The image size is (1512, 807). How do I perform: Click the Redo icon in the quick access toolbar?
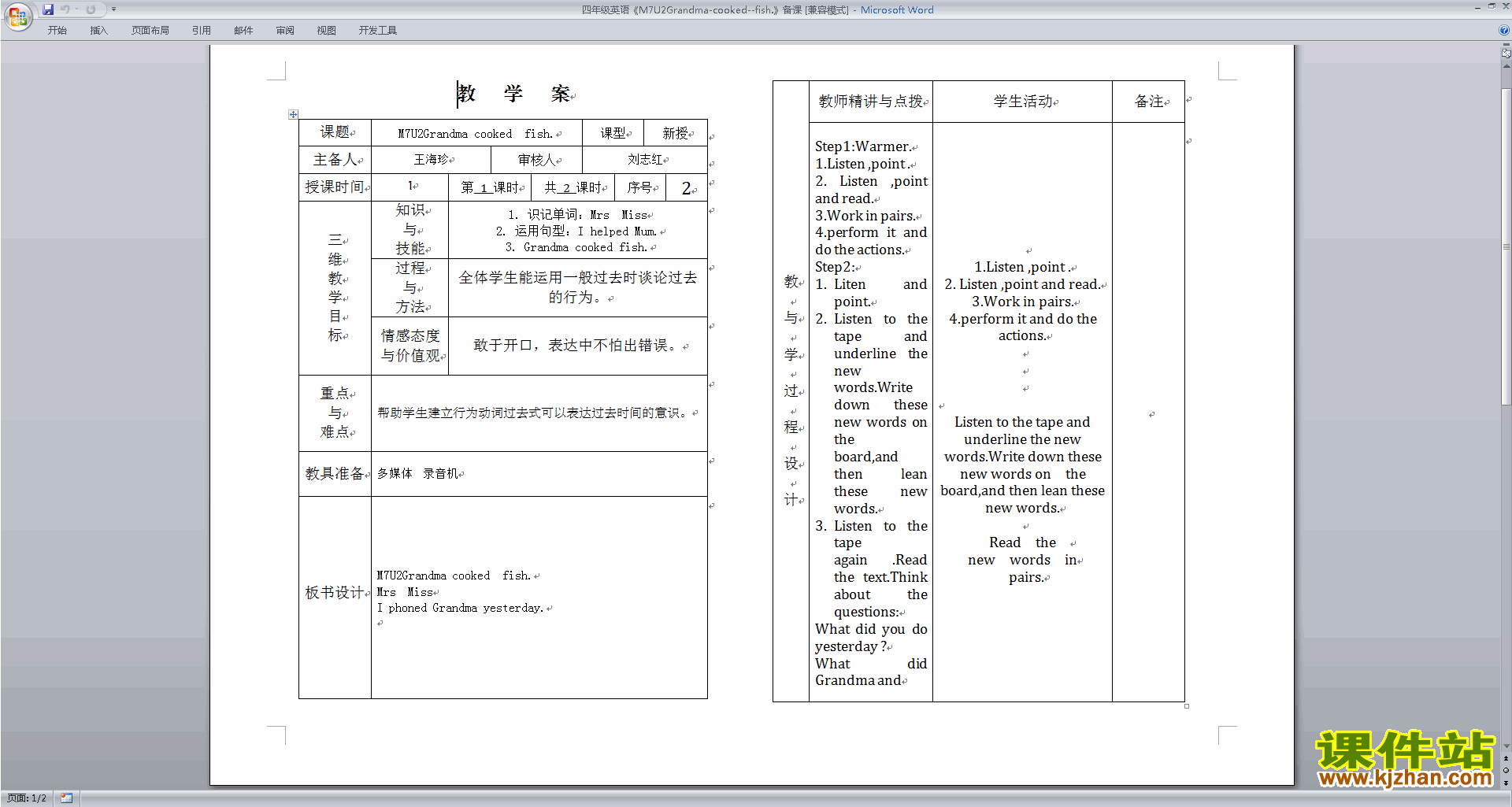[x=91, y=9]
